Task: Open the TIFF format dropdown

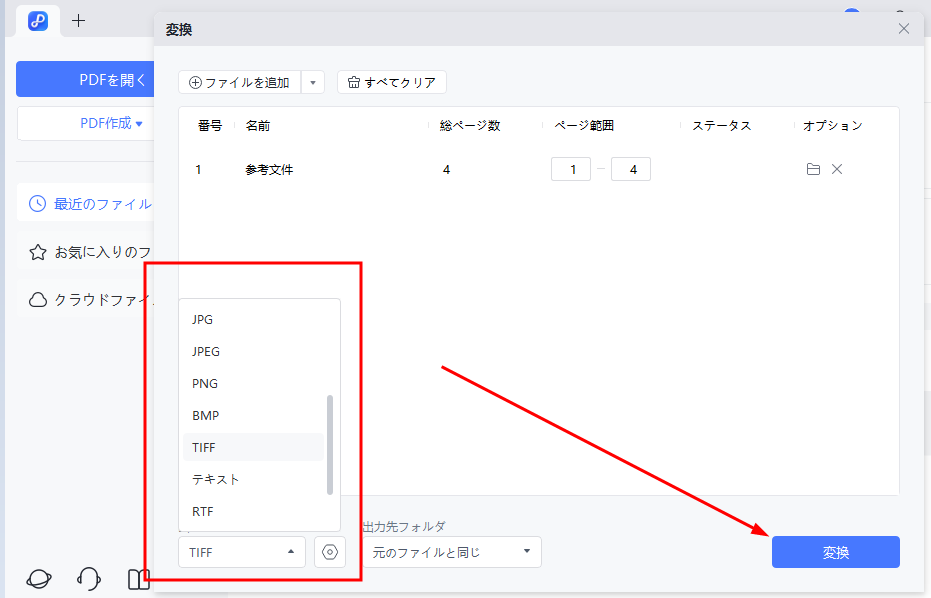Action: (x=241, y=551)
